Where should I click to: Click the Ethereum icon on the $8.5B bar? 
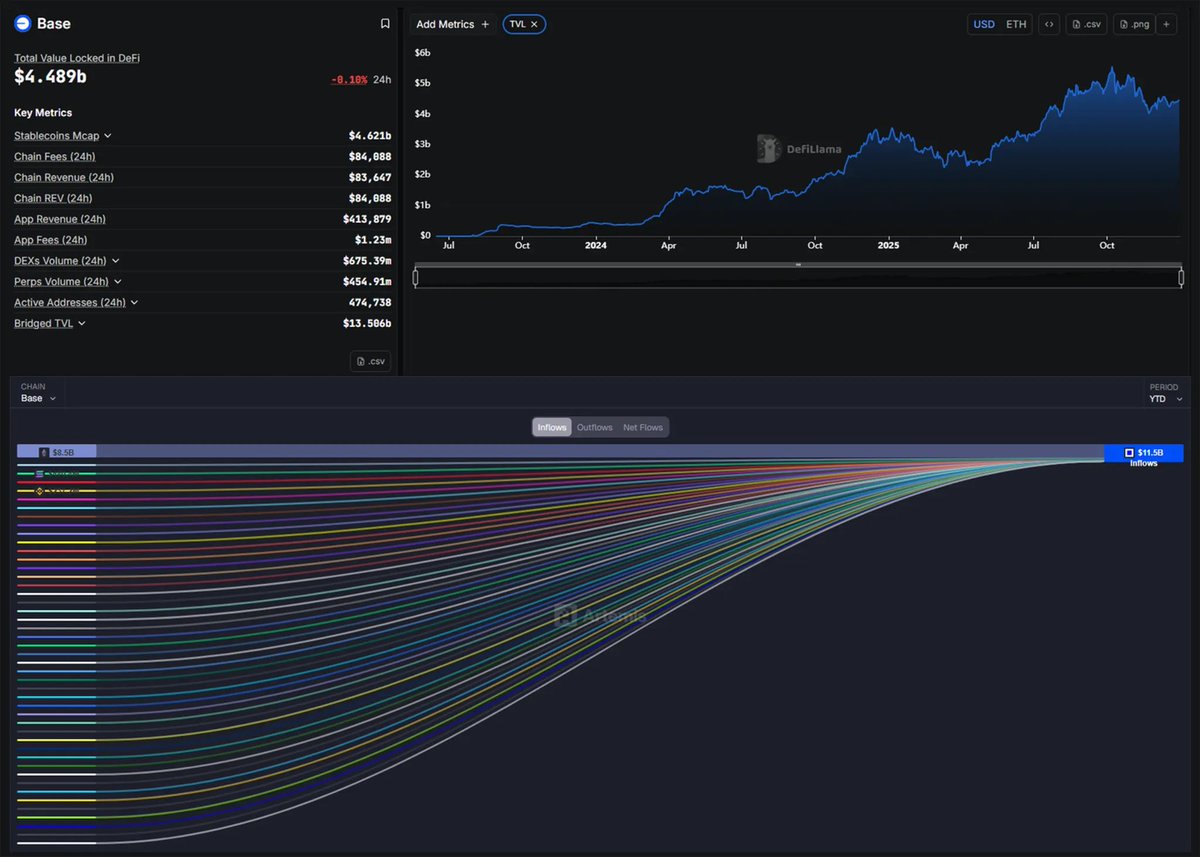[x=45, y=452]
